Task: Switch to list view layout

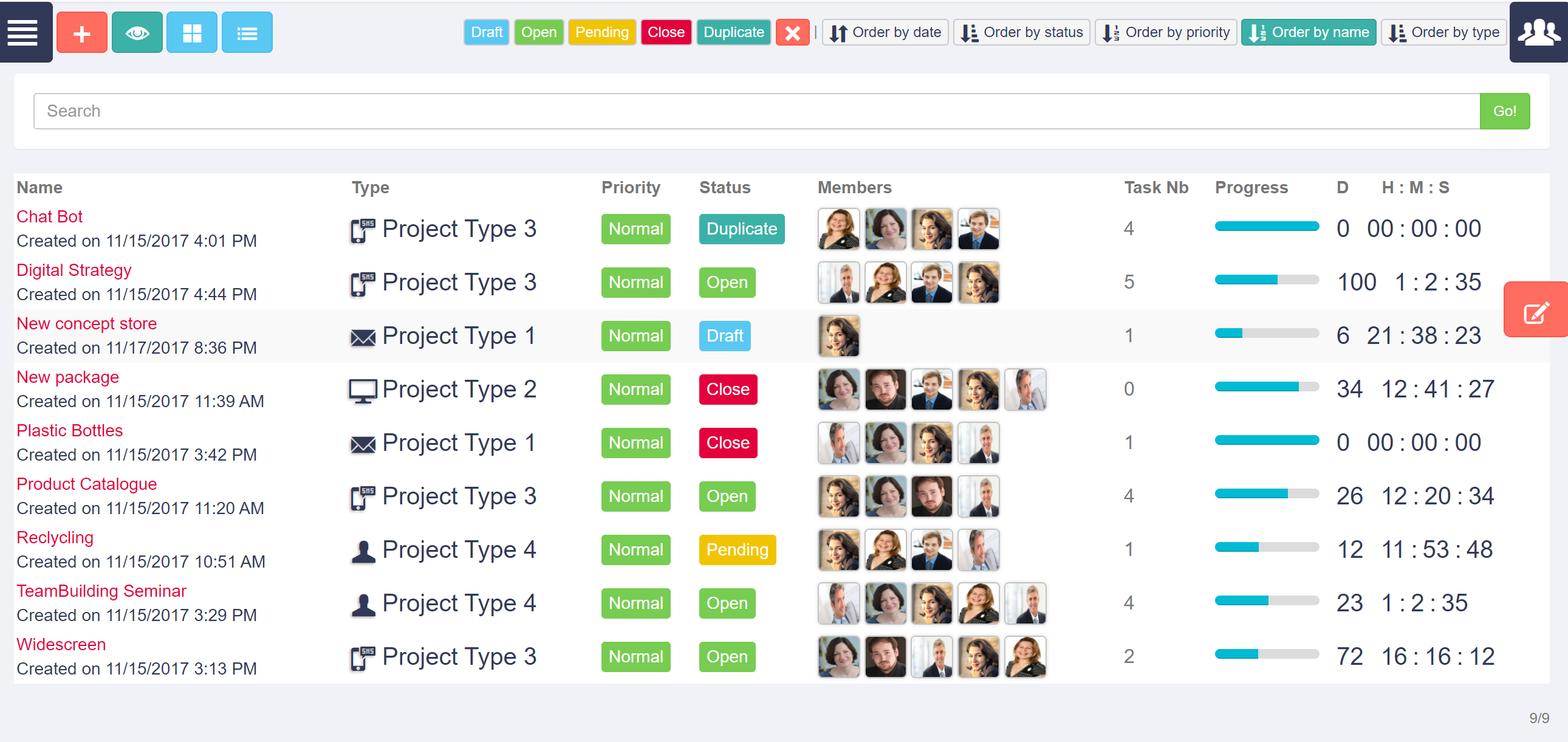Action: click(x=247, y=33)
